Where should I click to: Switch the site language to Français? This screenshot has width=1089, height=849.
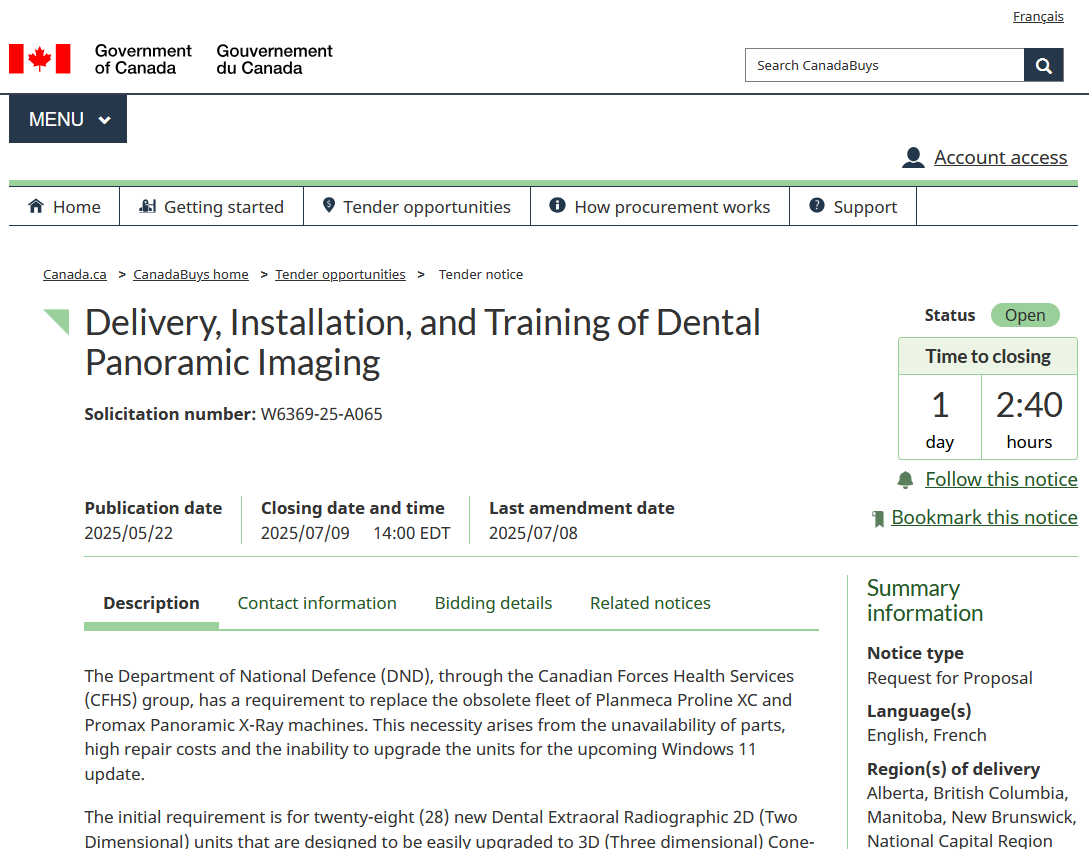(x=1038, y=16)
